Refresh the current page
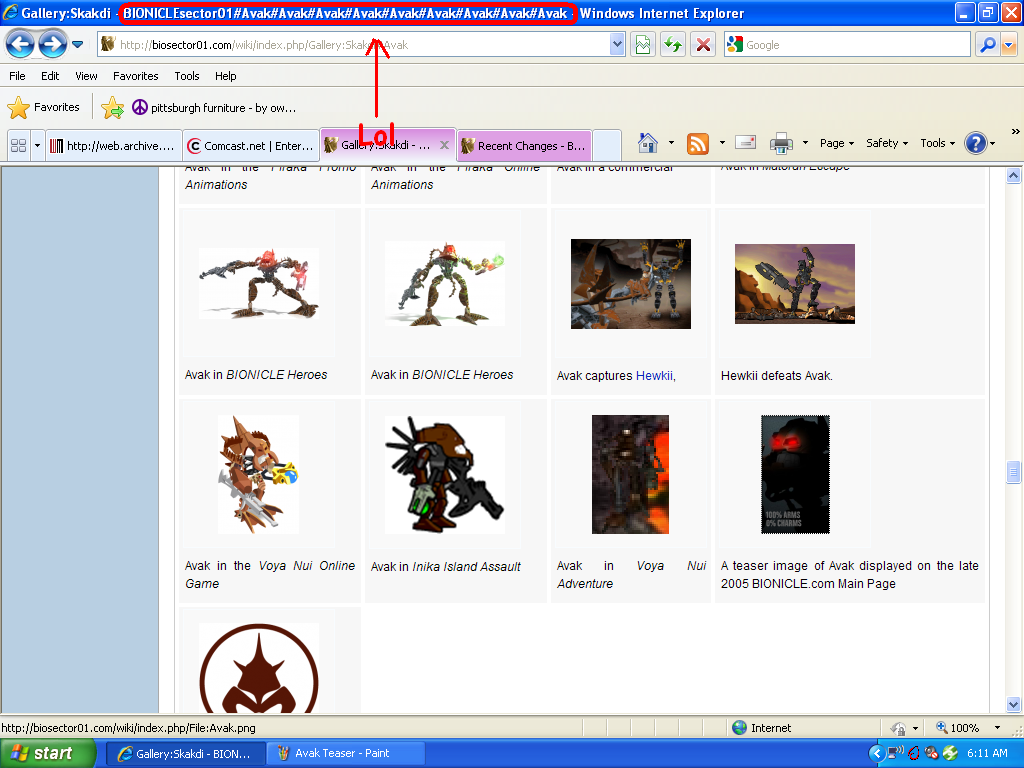The width and height of the screenshot is (1024, 768). pos(672,44)
